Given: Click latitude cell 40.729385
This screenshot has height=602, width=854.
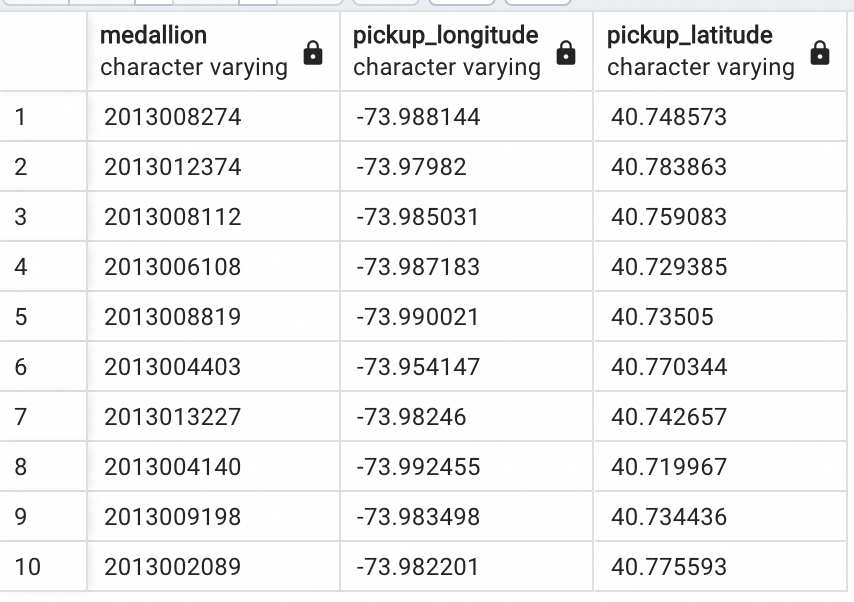Looking at the screenshot, I should pyautogui.click(x=669, y=267).
